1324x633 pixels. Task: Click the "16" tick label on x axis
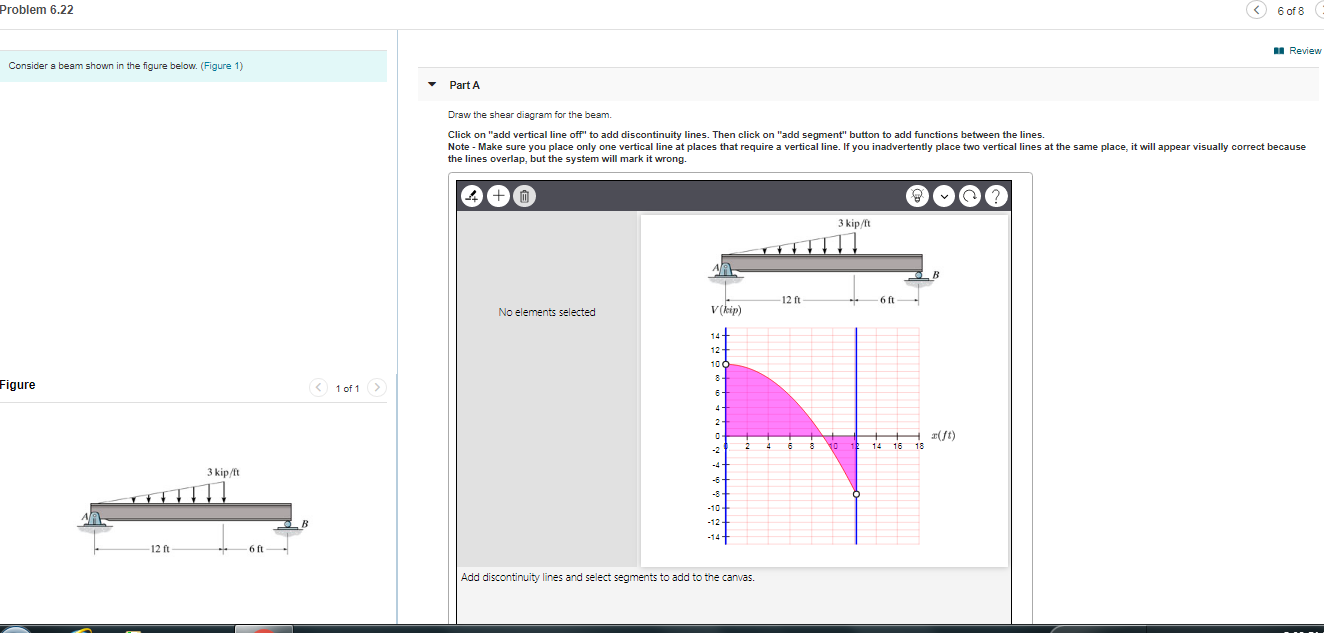click(899, 446)
